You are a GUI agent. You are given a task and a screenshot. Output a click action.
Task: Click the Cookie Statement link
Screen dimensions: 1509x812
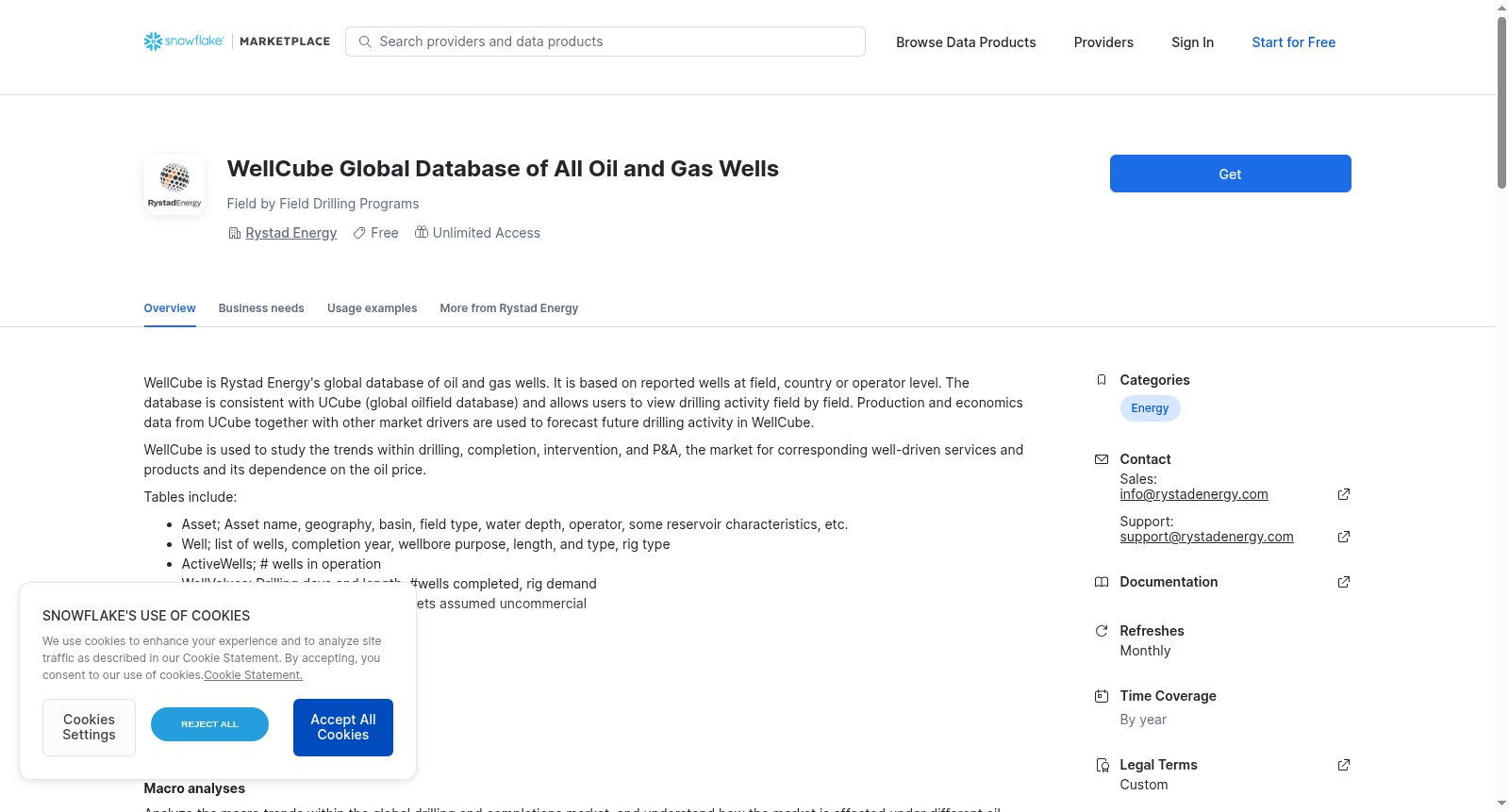point(253,675)
